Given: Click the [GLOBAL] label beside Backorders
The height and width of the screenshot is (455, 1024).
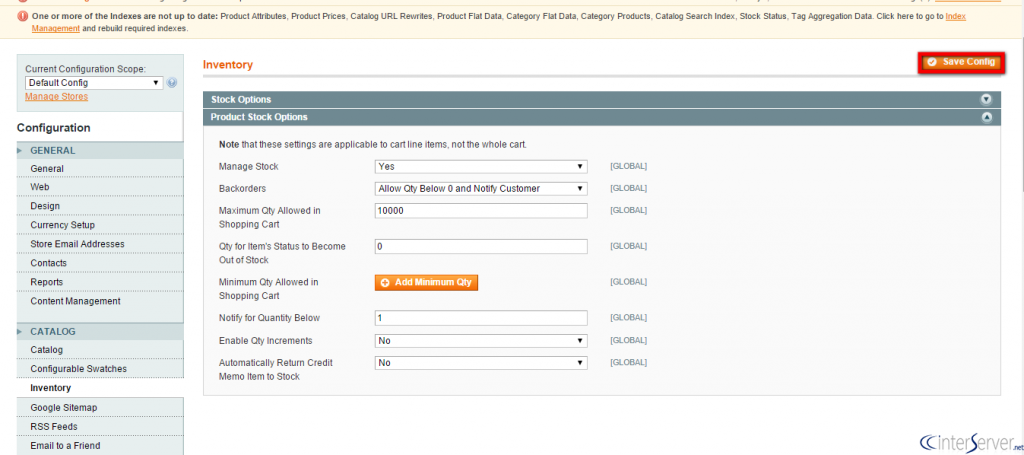Looking at the screenshot, I should tap(628, 189).
